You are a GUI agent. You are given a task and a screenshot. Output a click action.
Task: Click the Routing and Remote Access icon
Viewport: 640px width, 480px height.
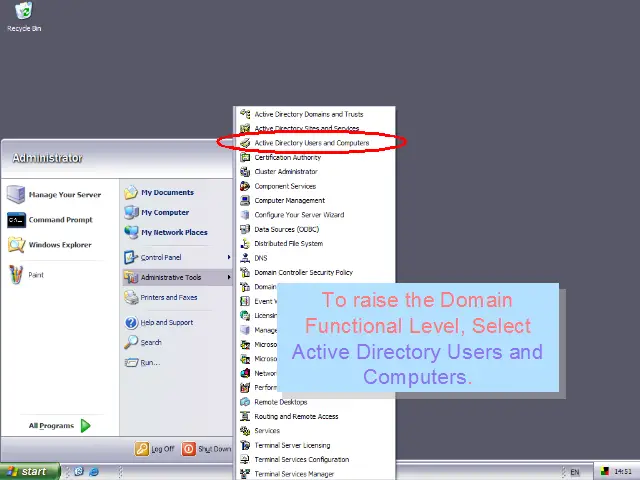pos(245,416)
